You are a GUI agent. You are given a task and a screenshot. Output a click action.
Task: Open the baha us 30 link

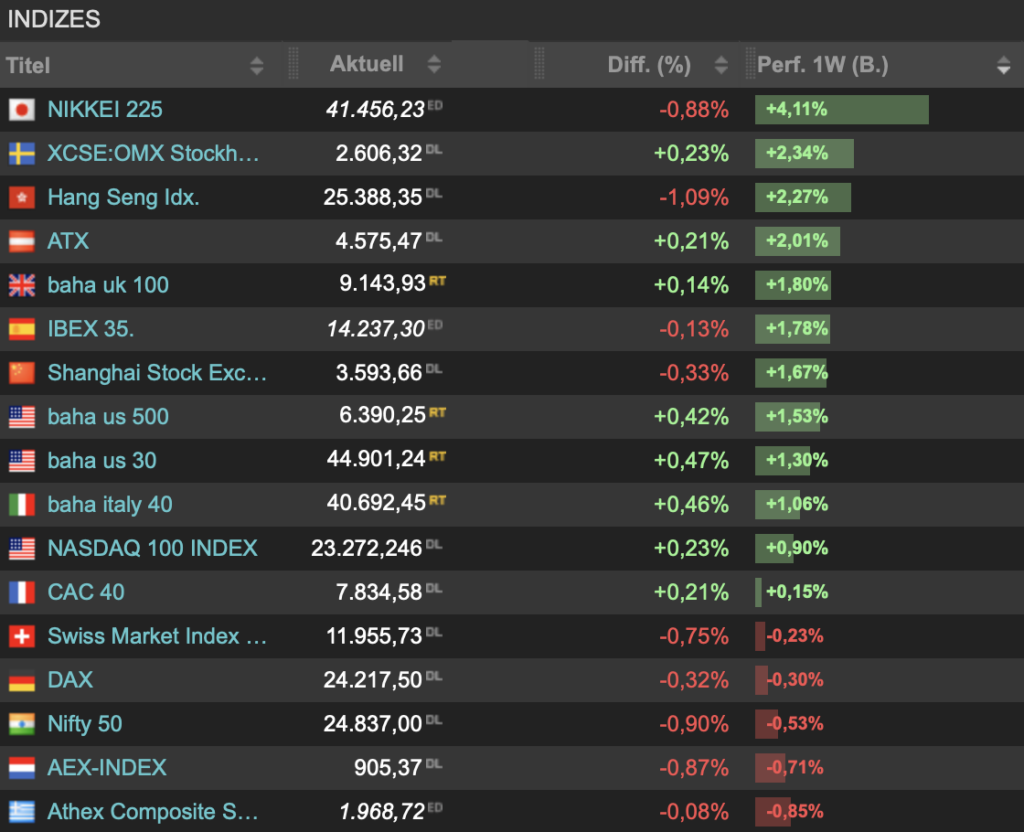pos(102,460)
